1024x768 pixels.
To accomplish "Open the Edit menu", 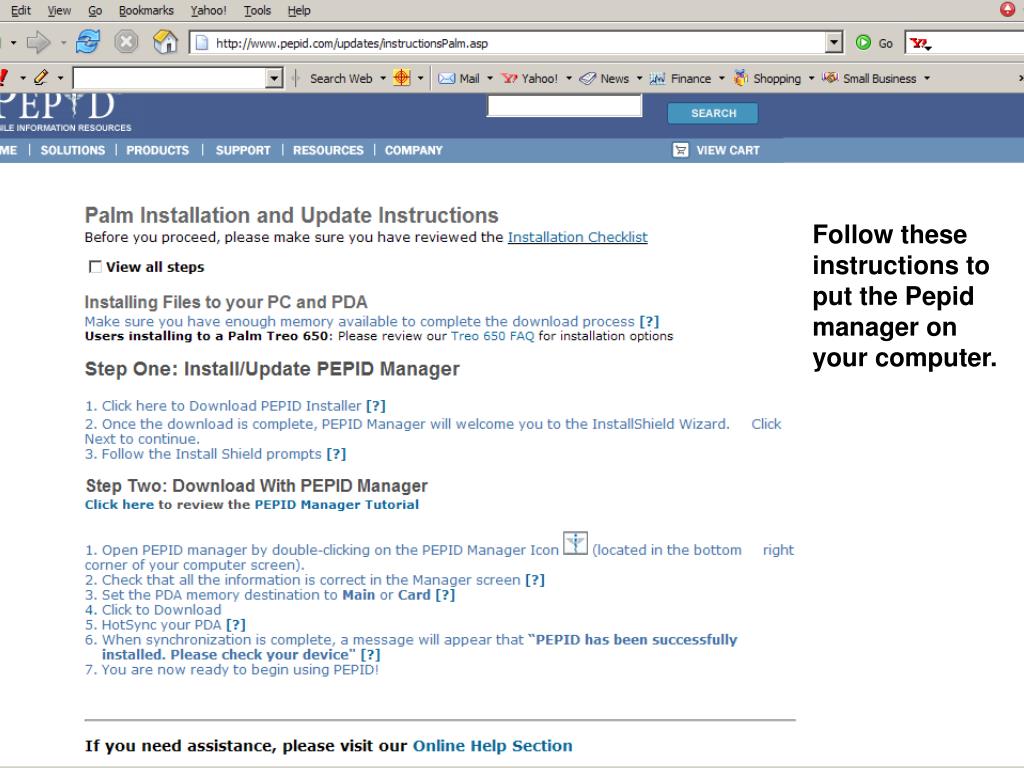I will click(21, 10).
